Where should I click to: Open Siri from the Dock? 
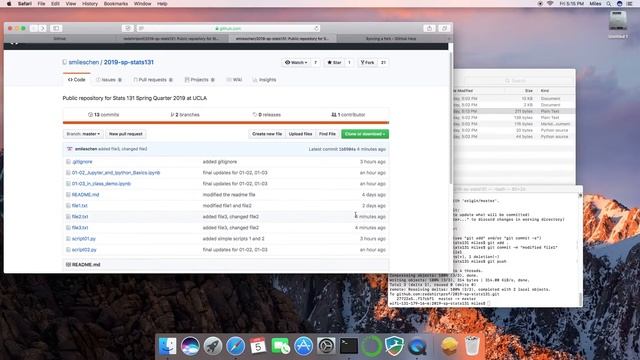[190, 346]
